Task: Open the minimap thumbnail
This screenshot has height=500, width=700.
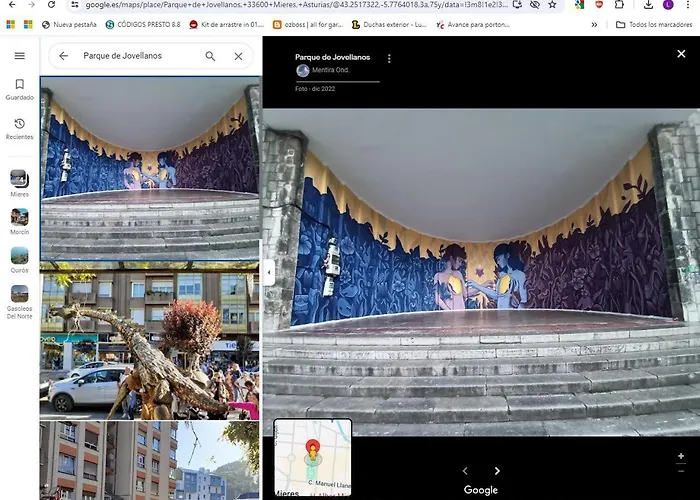Action: [x=312, y=457]
